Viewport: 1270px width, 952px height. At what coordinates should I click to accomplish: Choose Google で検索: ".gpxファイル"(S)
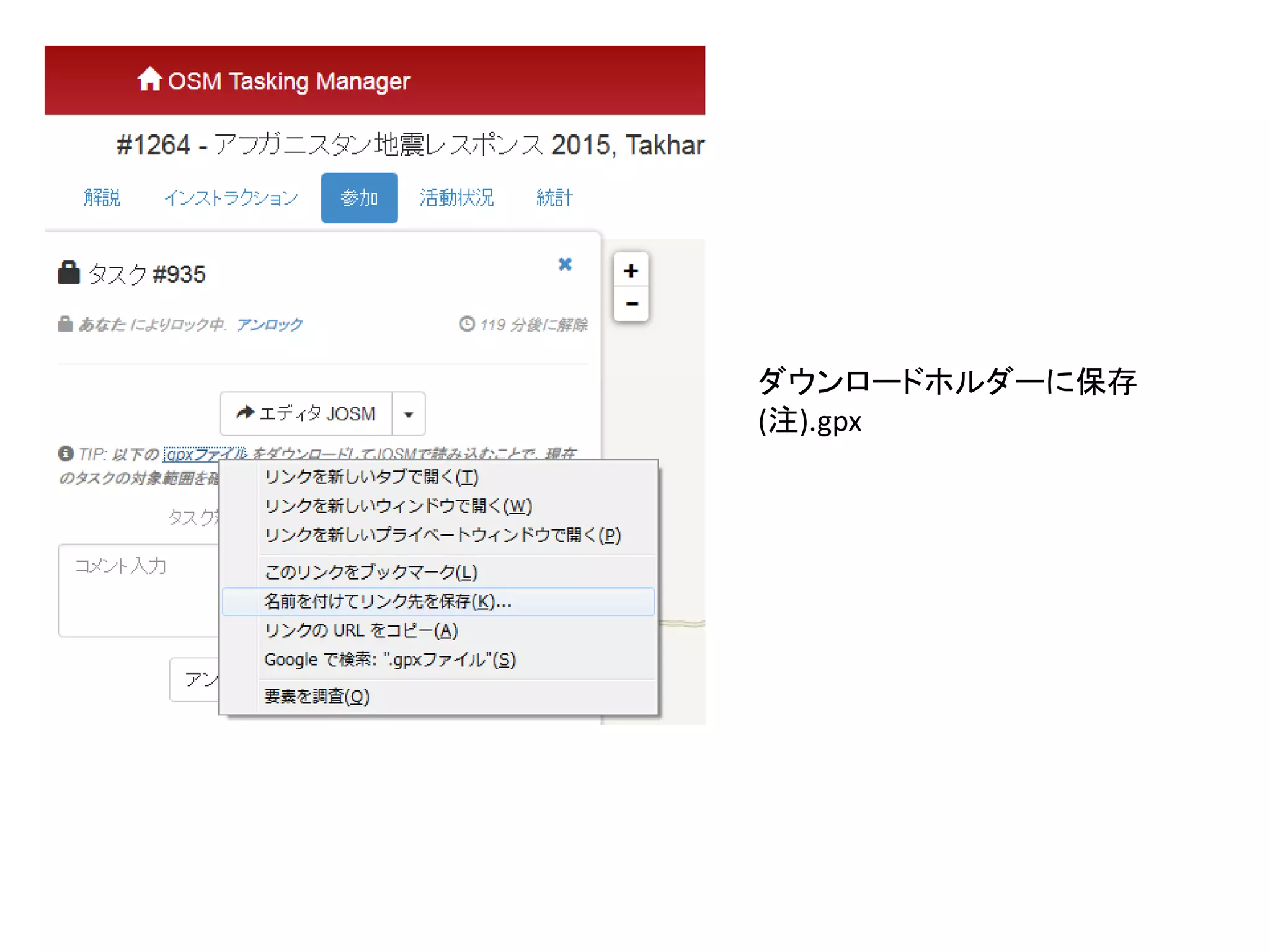pos(438,659)
